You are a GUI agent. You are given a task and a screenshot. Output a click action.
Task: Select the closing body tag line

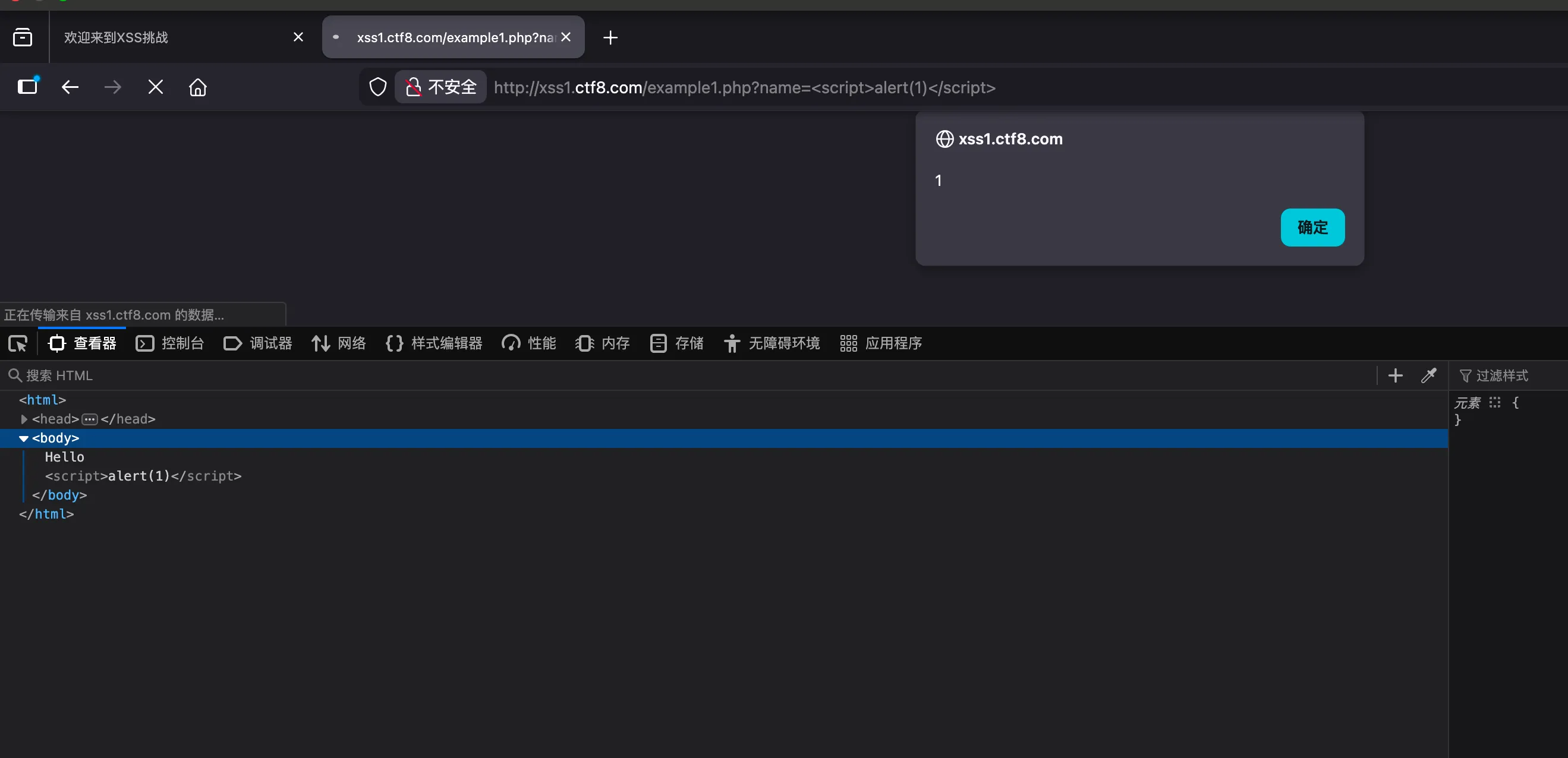(59, 495)
